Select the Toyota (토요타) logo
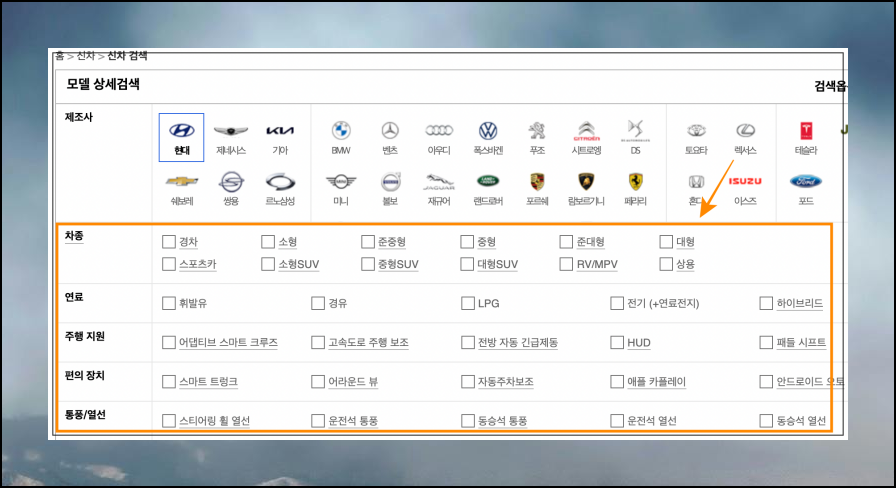896x488 pixels. click(696, 131)
